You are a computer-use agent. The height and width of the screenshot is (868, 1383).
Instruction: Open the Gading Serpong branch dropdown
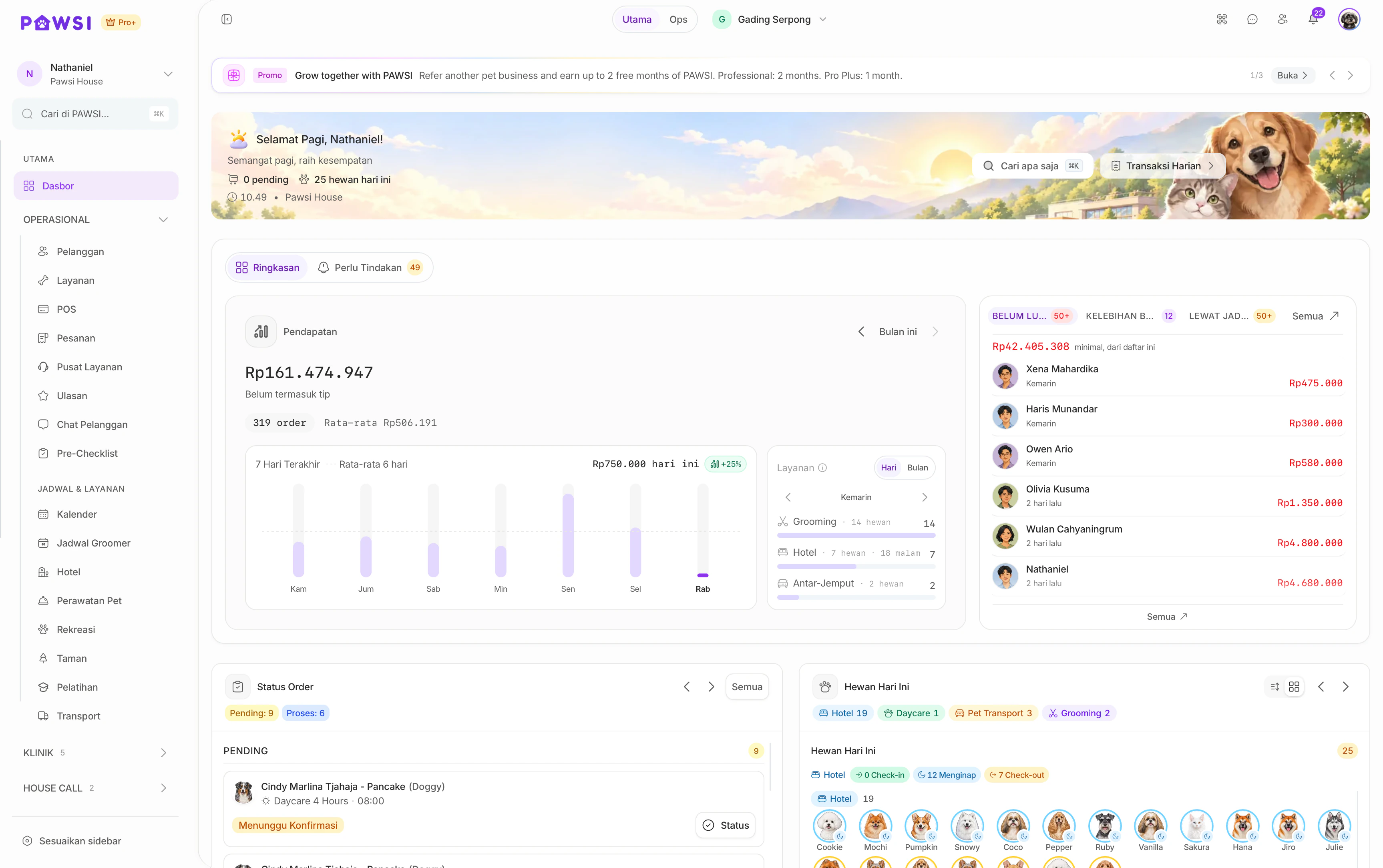[x=769, y=20]
